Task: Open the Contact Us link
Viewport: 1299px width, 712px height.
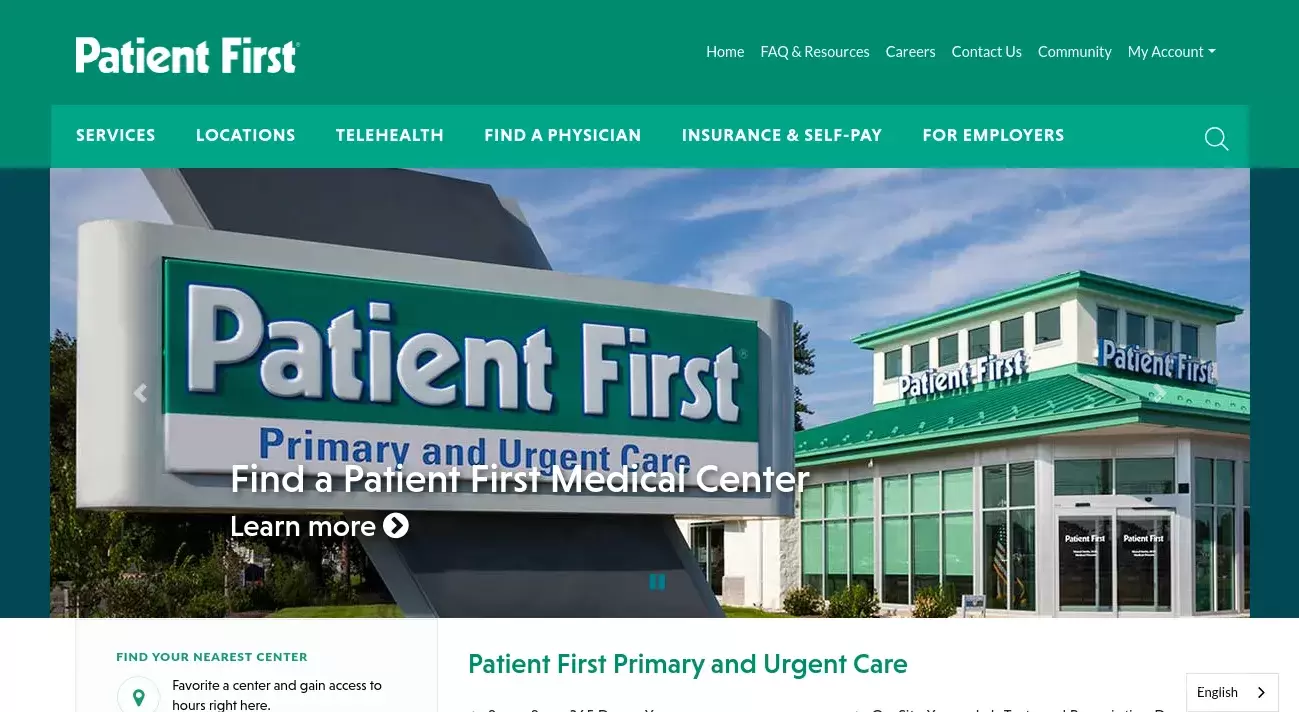Action: (x=986, y=52)
